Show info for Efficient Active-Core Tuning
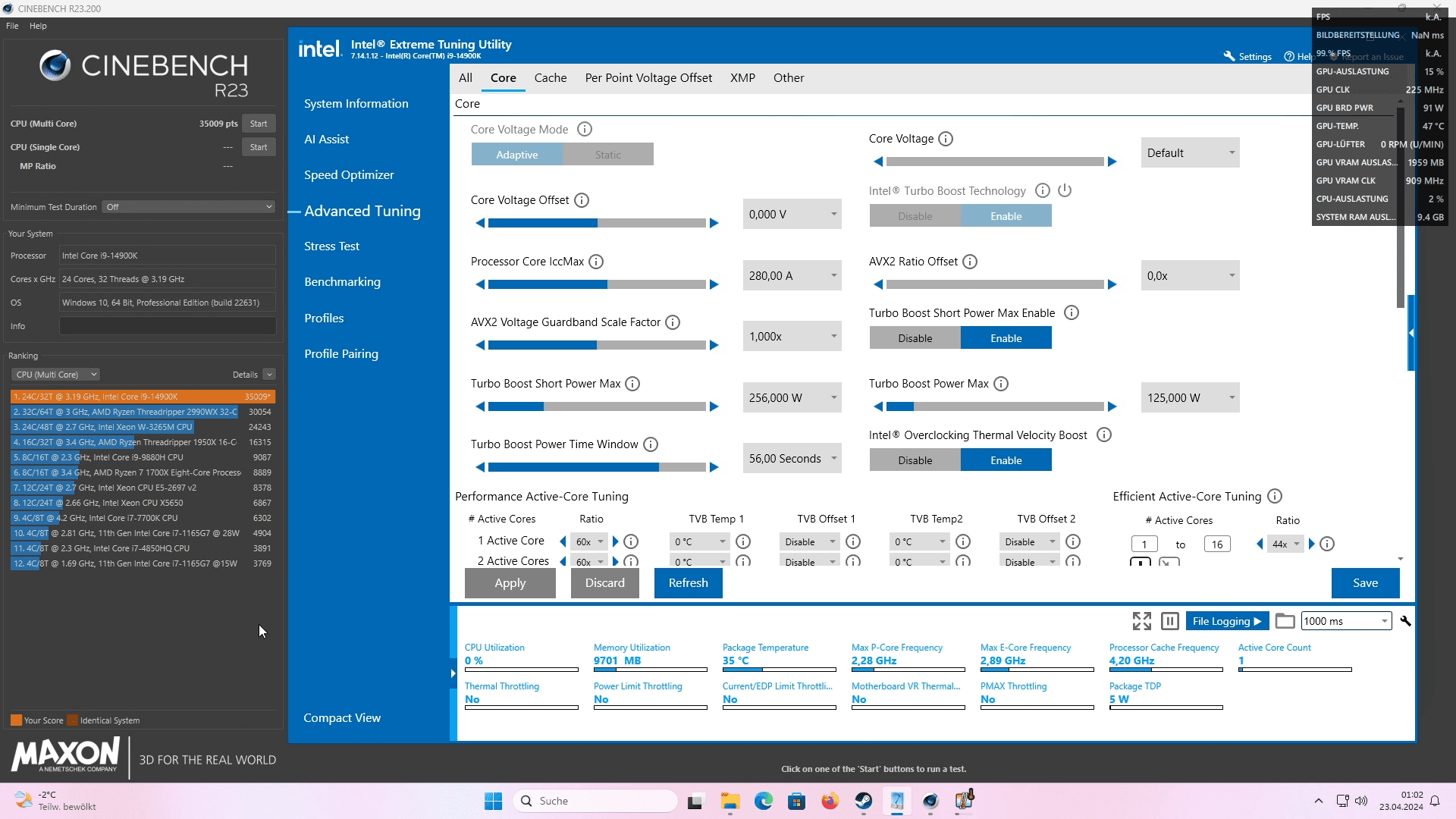The width and height of the screenshot is (1456, 819). (x=1275, y=496)
